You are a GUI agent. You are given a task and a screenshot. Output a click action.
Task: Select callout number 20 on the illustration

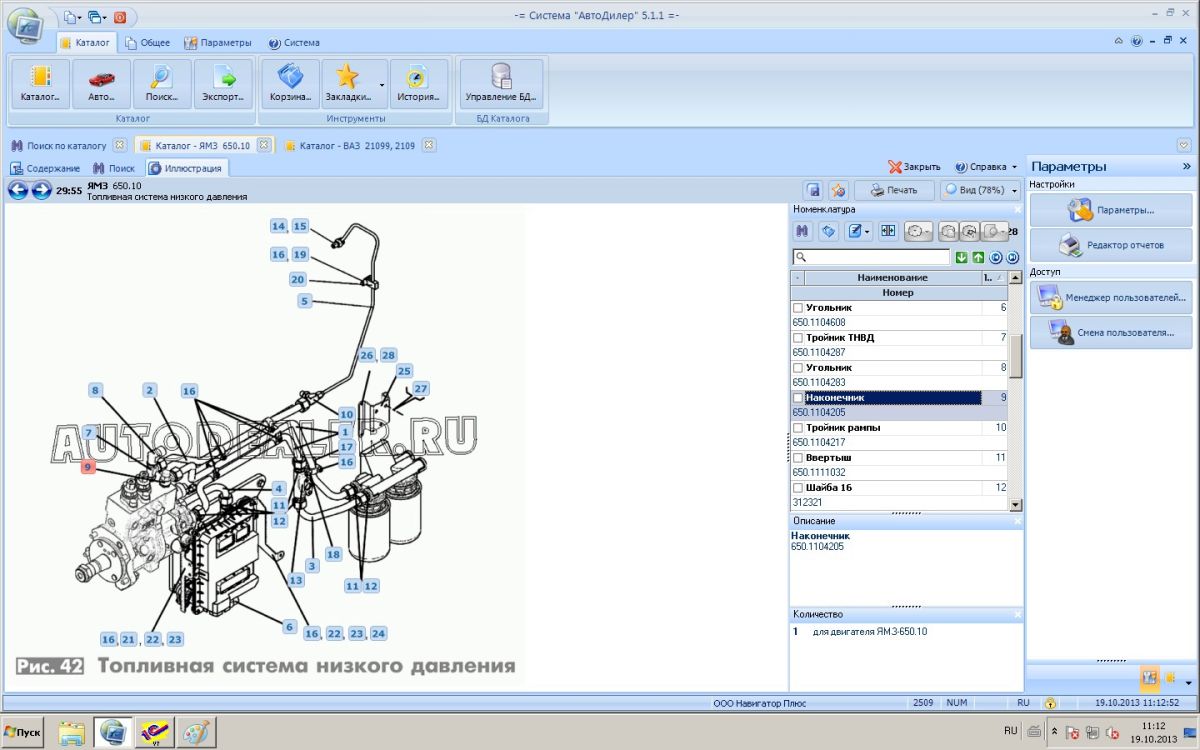[x=298, y=280]
